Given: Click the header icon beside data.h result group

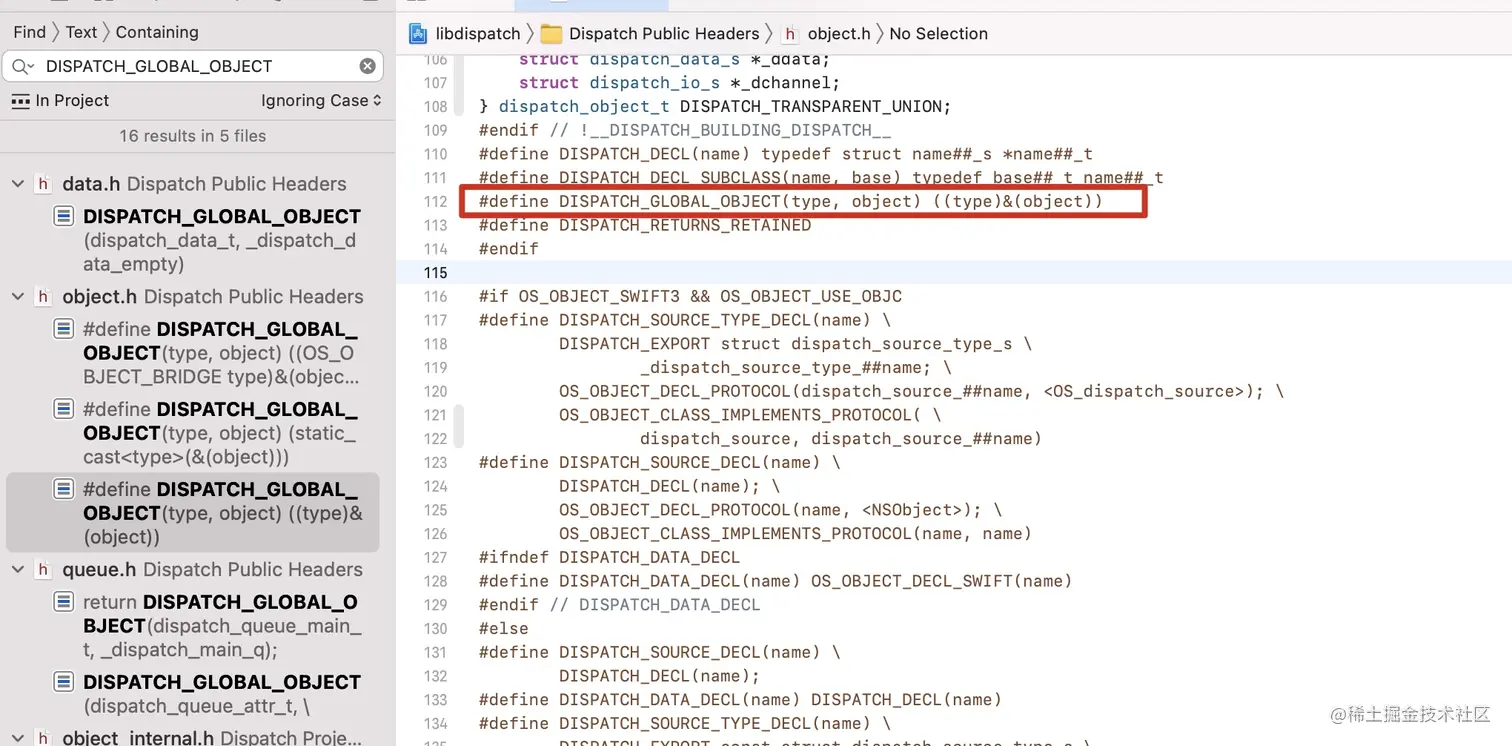Looking at the screenshot, I should 43,184.
